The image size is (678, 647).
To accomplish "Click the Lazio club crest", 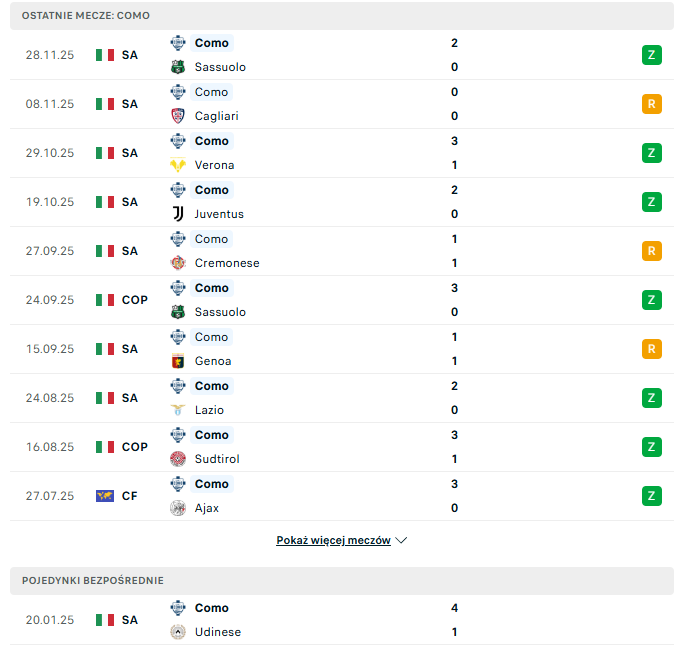I will click(178, 410).
